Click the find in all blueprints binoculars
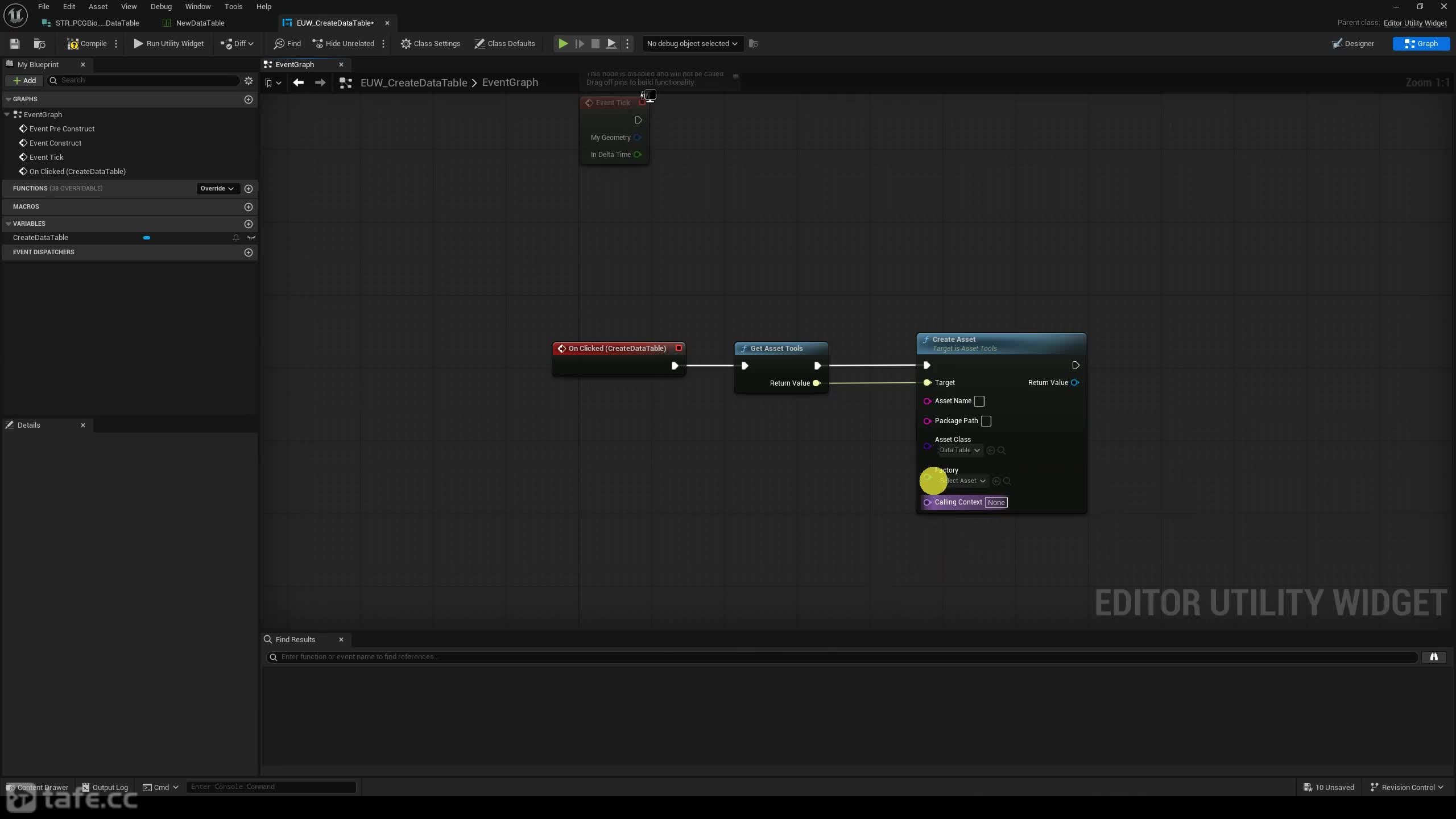Viewport: 1456px width, 819px height. tap(1434, 657)
